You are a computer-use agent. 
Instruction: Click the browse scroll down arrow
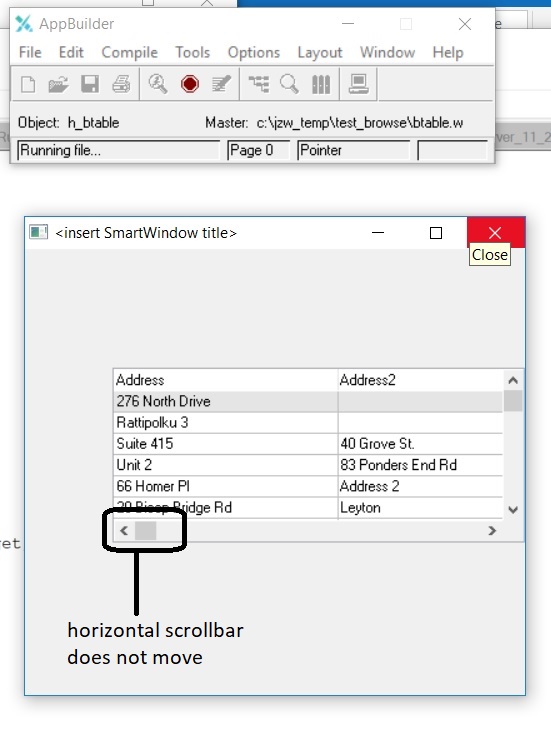tap(513, 509)
